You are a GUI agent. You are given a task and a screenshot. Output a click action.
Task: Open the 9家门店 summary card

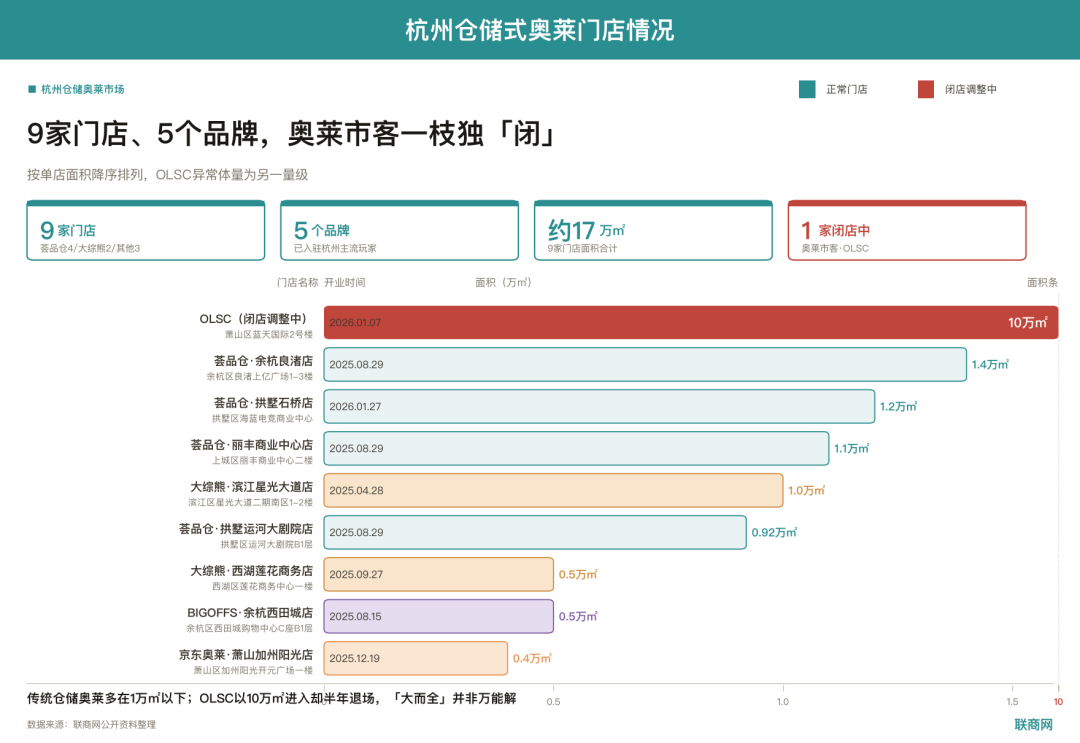(146, 231)
